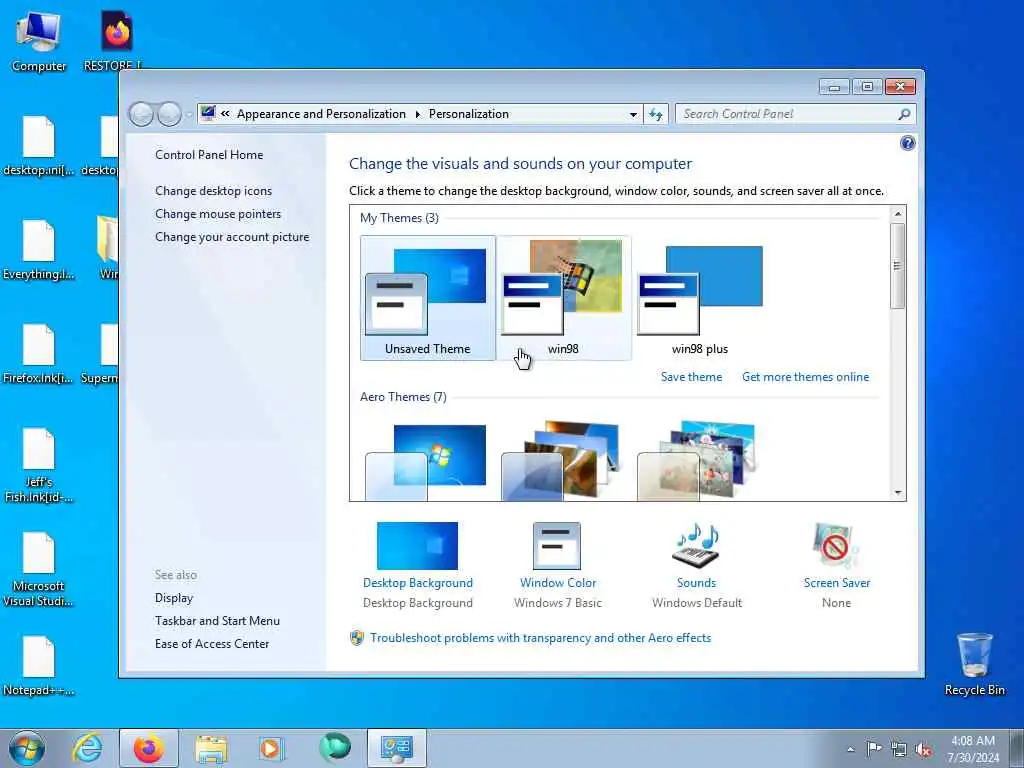Open Action Center flag icon in tray

pos(874,748)
